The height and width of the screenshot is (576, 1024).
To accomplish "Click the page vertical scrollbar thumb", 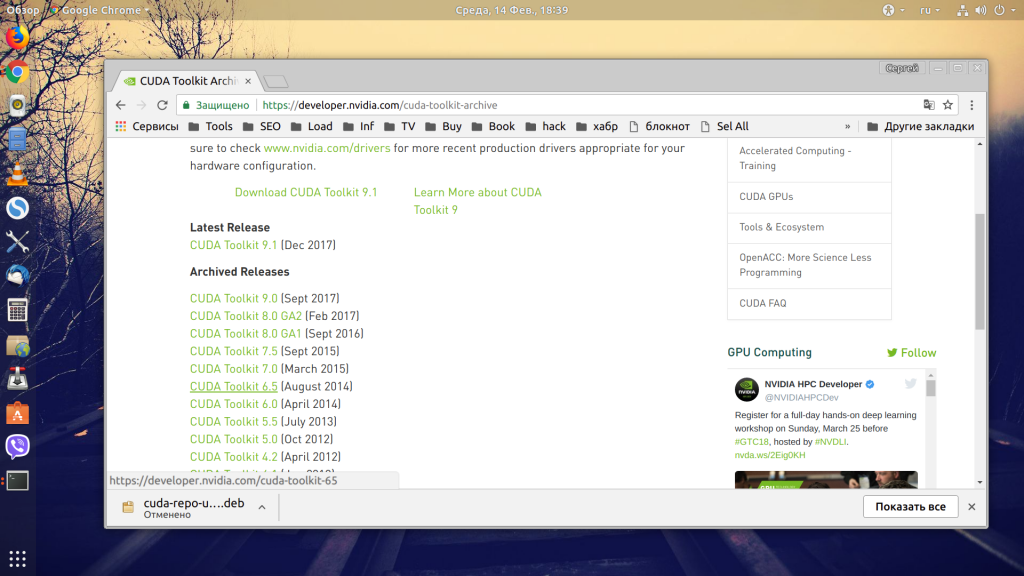I will (980, 271).
